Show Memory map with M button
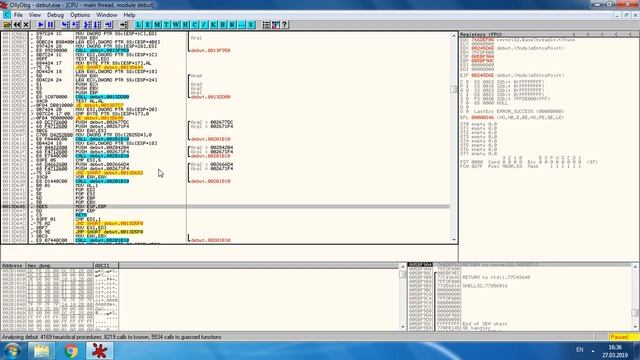The image size is (640, 360). 157,25
